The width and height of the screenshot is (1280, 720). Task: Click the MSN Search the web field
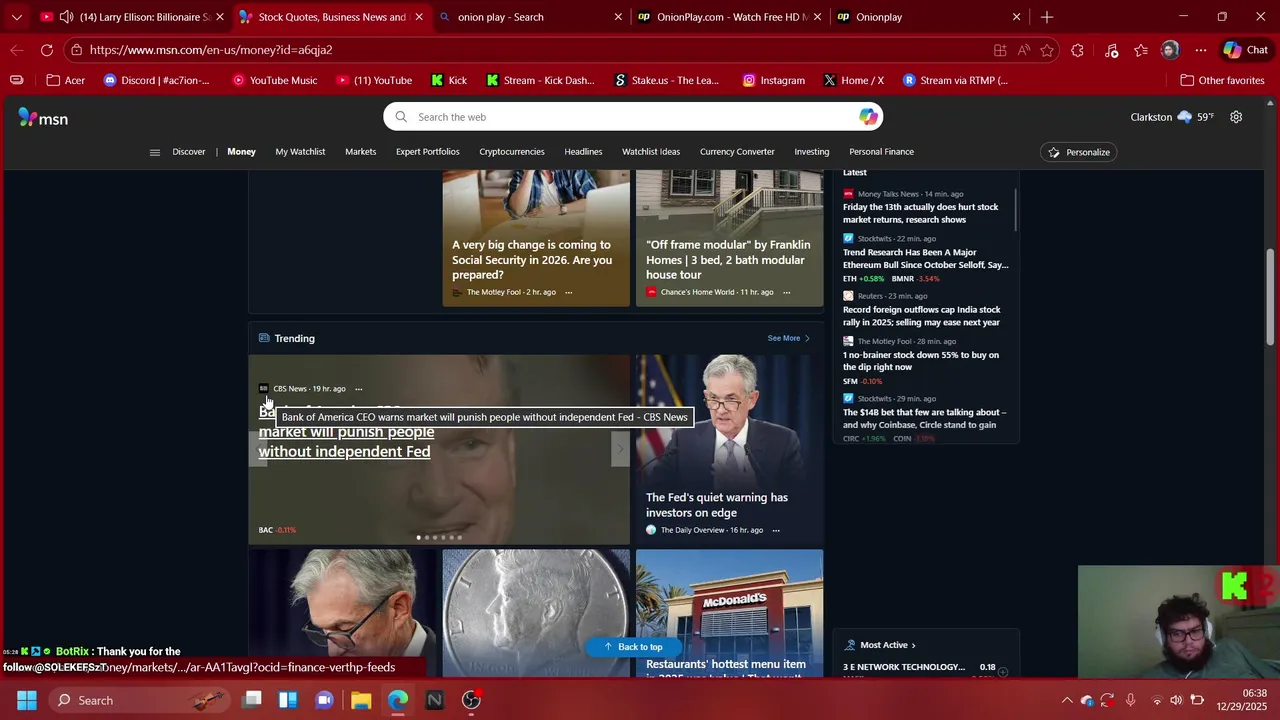click(x=632, y=117)
